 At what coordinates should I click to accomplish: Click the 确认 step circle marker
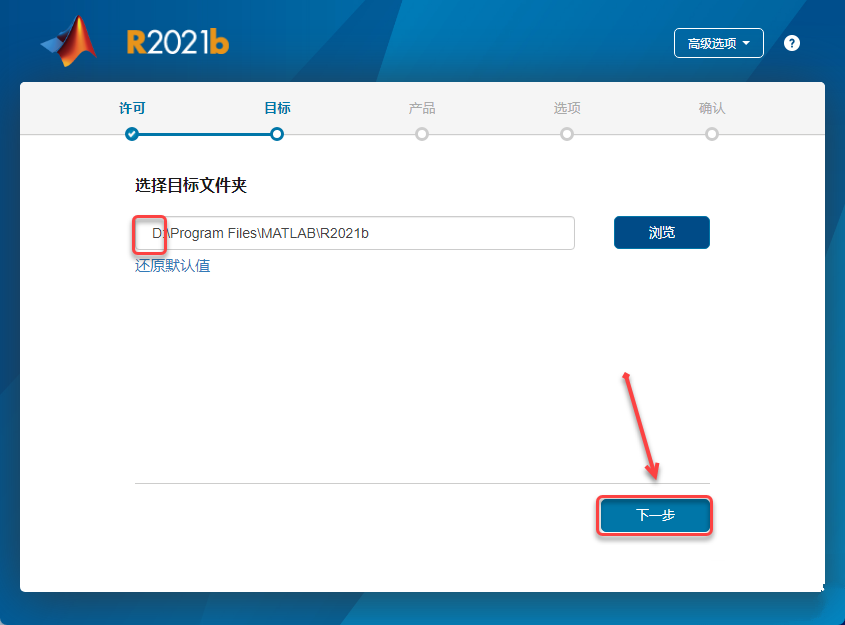pos(712,134)
